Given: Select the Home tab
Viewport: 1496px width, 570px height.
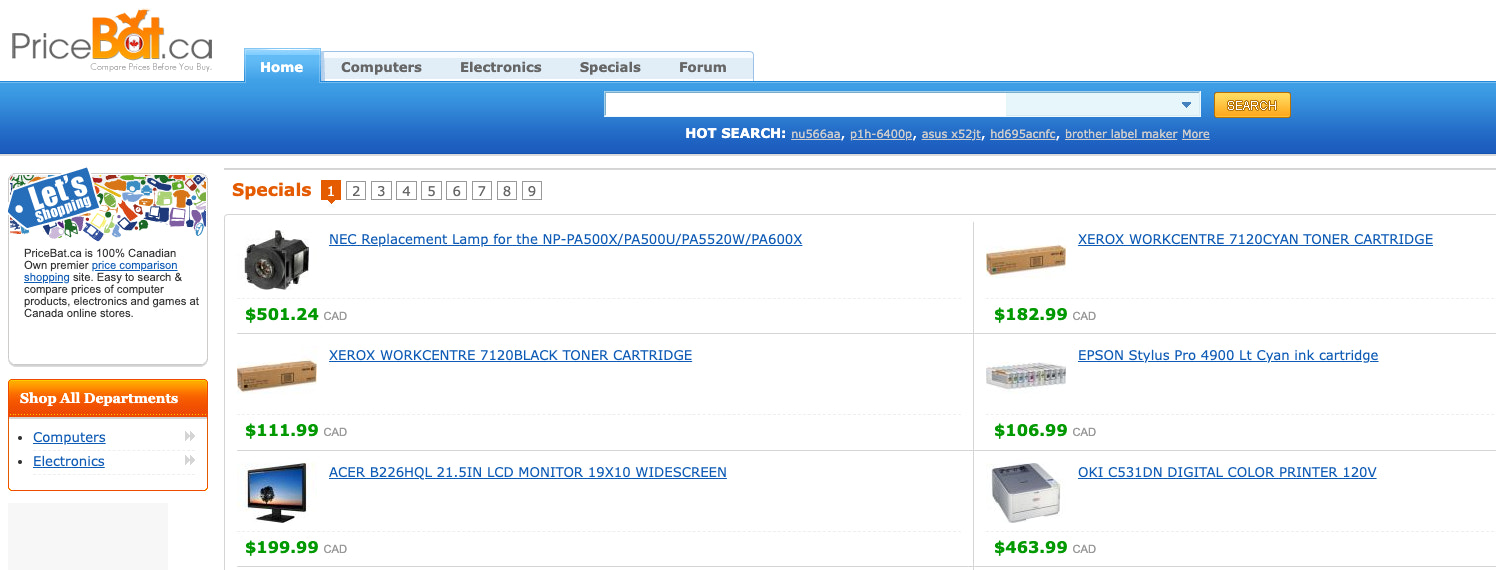Looking at the screenshot, I should [282, 67].
